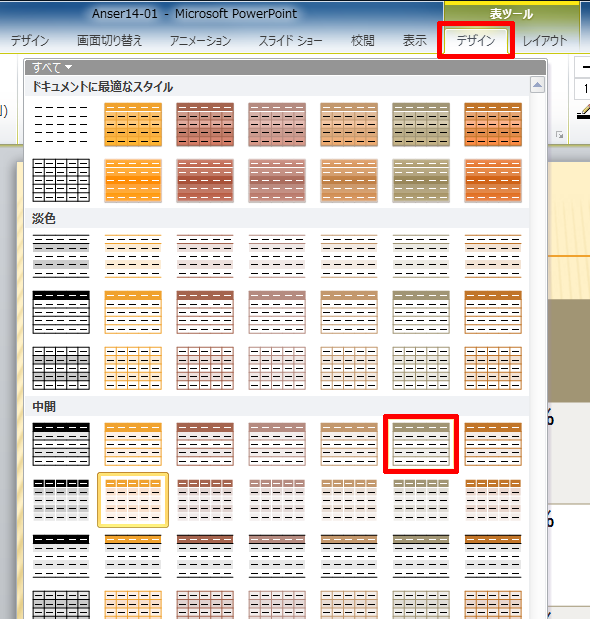The height and width of the screenshot is (619, 590).
Task: Click the gallery scroll up arrow
Action: click(538, 85)
